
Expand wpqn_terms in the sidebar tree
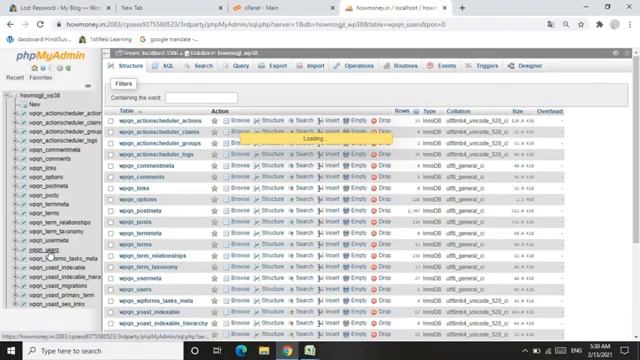[16, 213]
